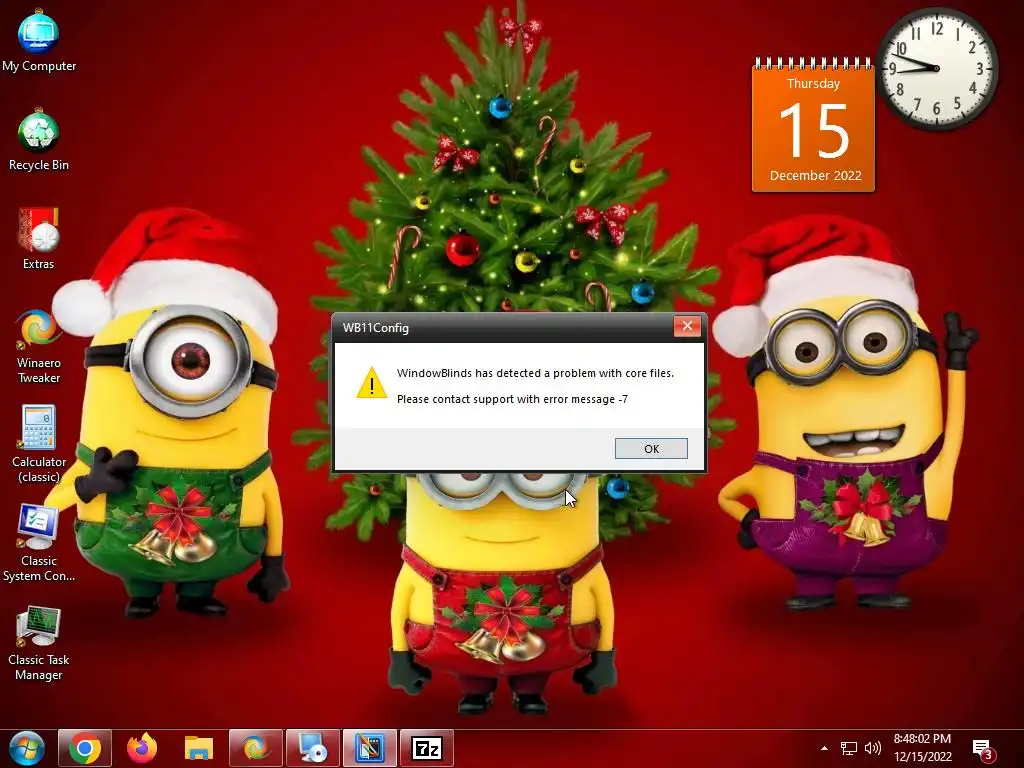Click the analog clock gadget
The width and height of the screenshot is (1024, 768).
(x=936, y=68)
